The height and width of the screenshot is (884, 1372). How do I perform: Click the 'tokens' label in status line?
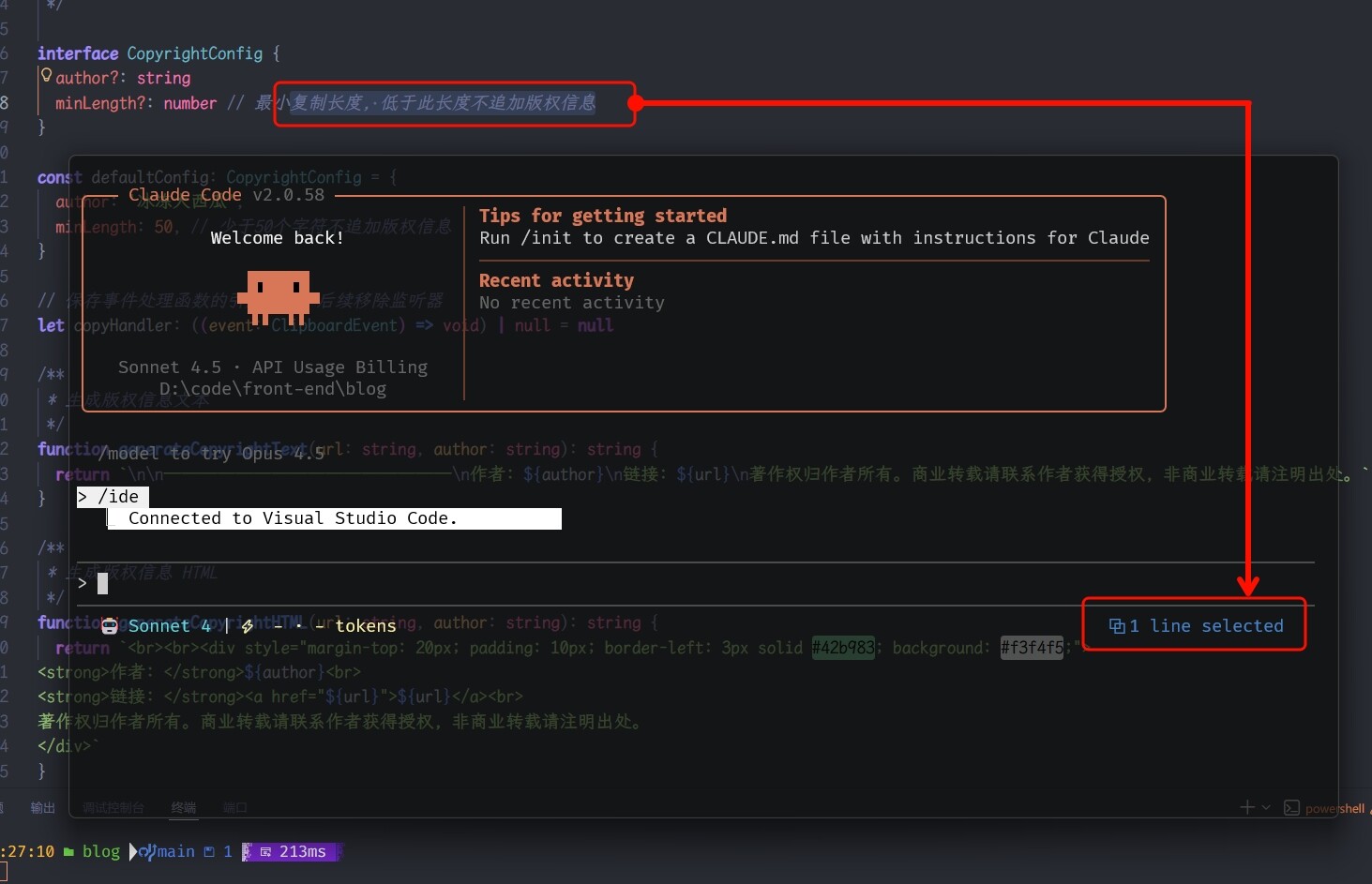pyautogui.click(x=366, y=626)
